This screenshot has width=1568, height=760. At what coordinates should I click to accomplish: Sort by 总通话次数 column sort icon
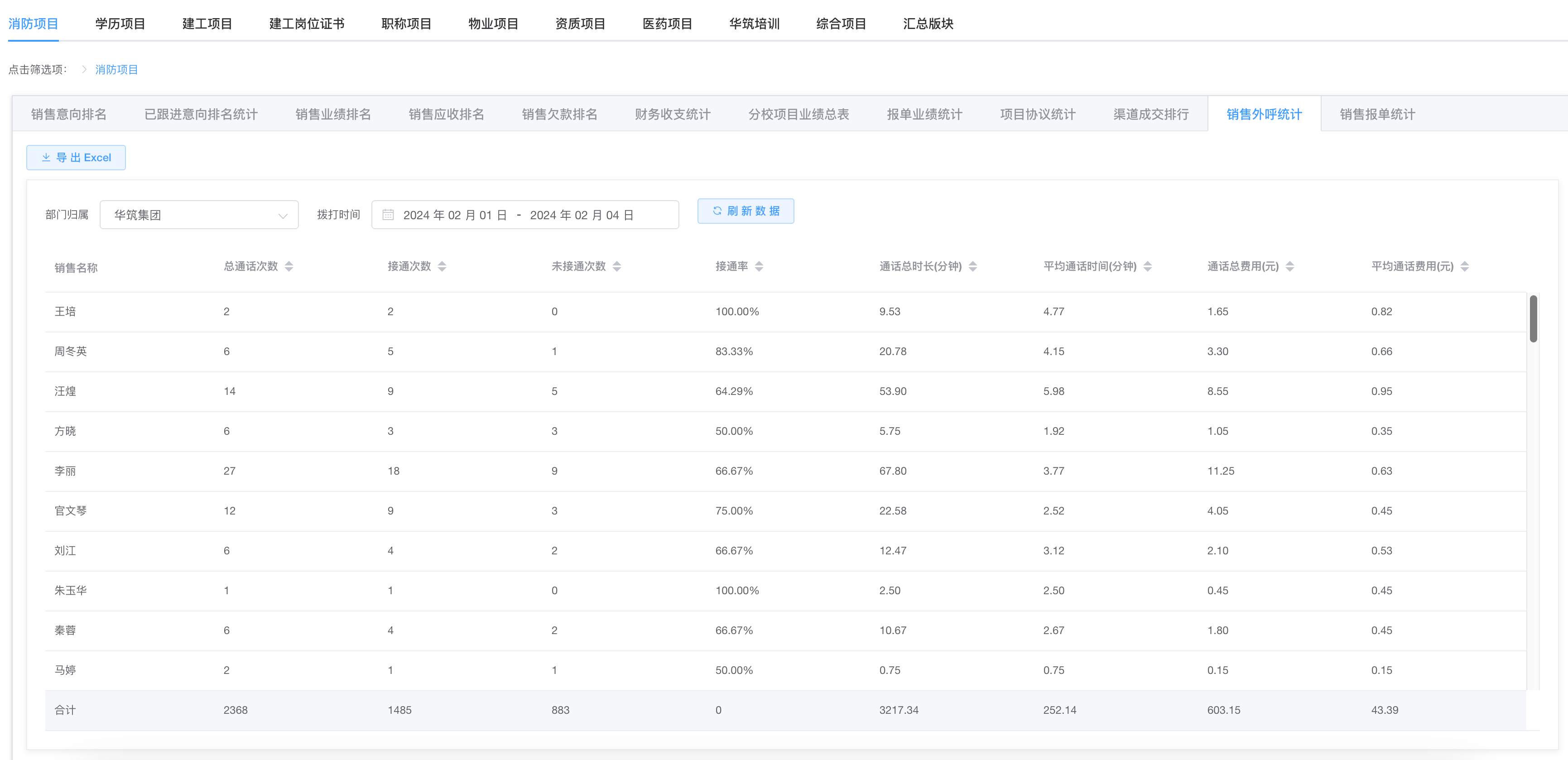tap(289, 266)
